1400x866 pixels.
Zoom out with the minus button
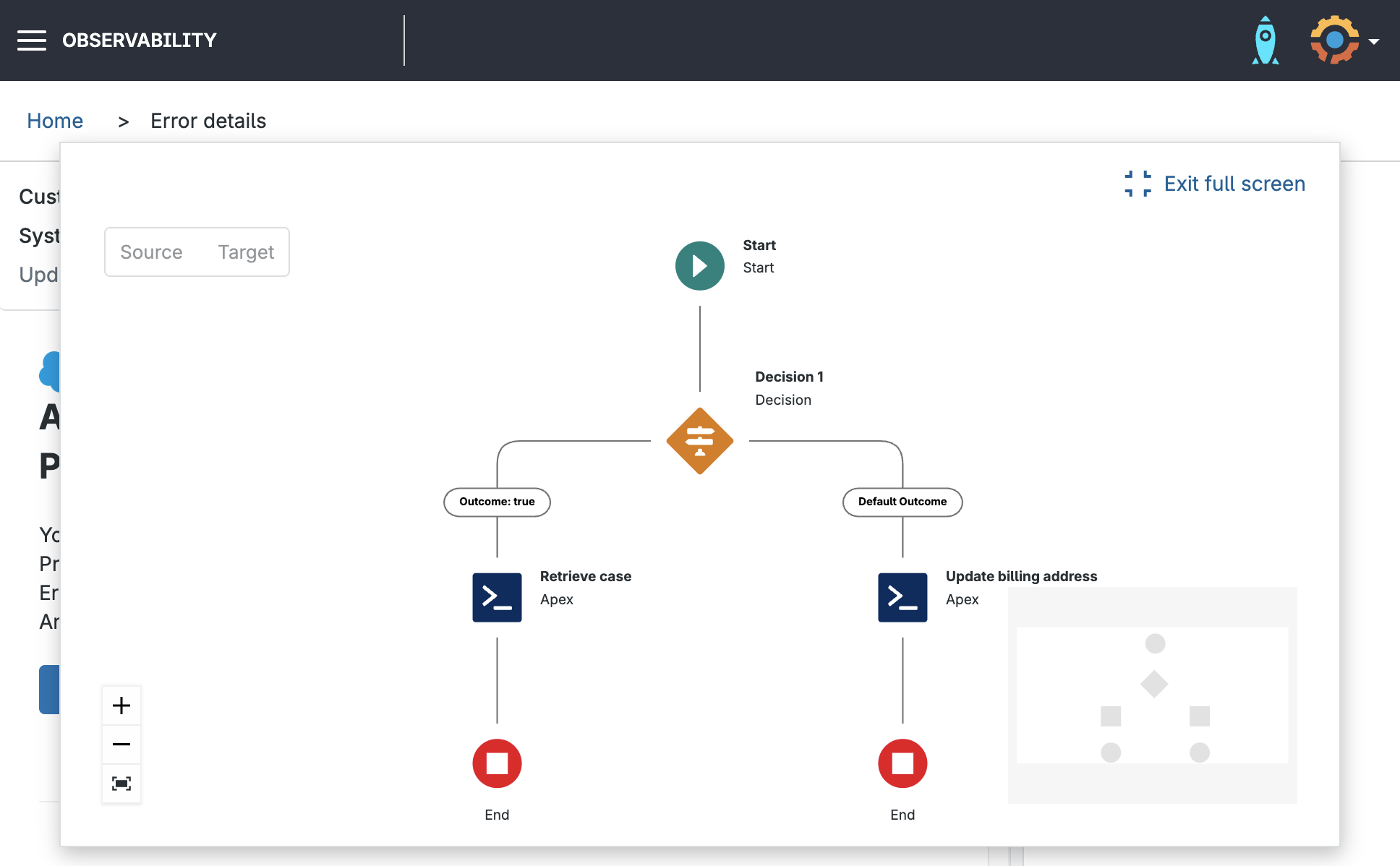click(x=121, y=745)
